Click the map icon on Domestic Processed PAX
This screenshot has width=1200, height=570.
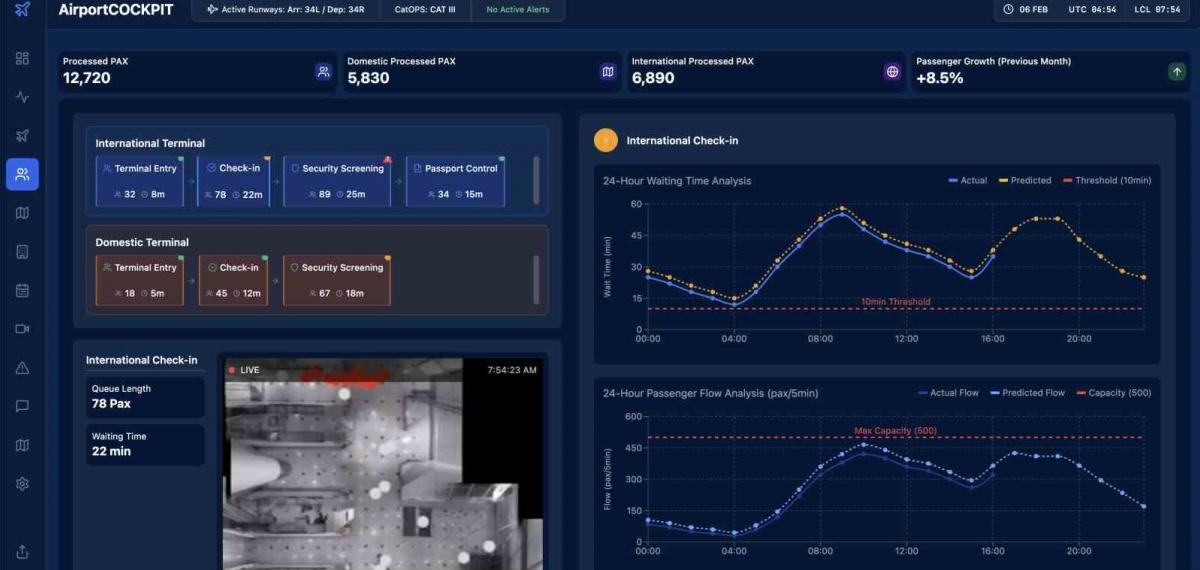(x=607, y=72)
